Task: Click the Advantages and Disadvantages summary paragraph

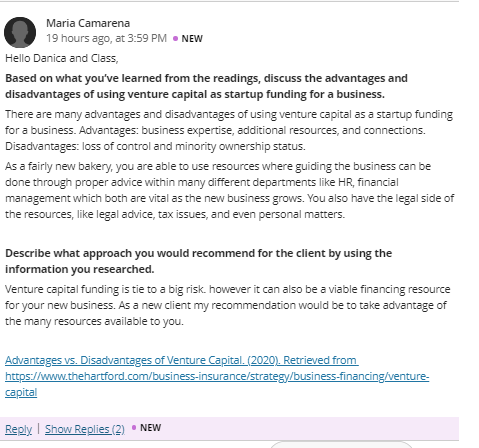Action: 229,130
